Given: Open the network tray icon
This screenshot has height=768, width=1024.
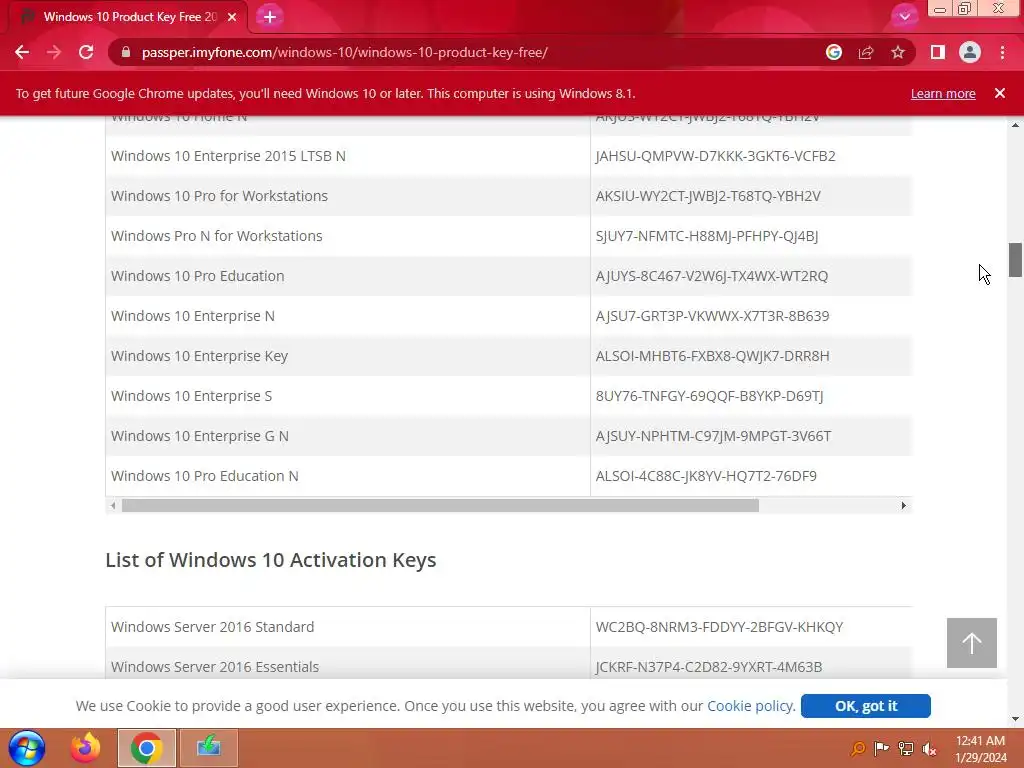Looking at the screenshot, I should point(905,748).
